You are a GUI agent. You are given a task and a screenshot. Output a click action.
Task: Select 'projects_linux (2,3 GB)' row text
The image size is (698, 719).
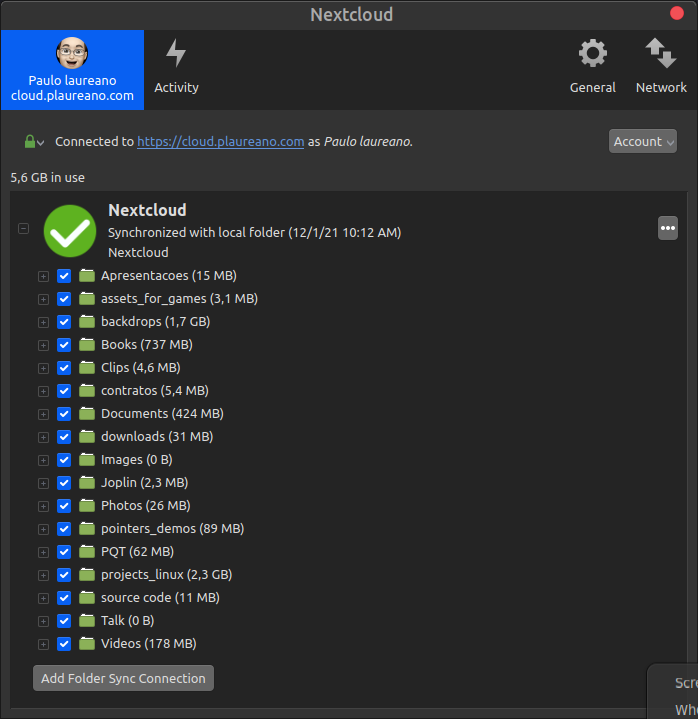(166, 575)
